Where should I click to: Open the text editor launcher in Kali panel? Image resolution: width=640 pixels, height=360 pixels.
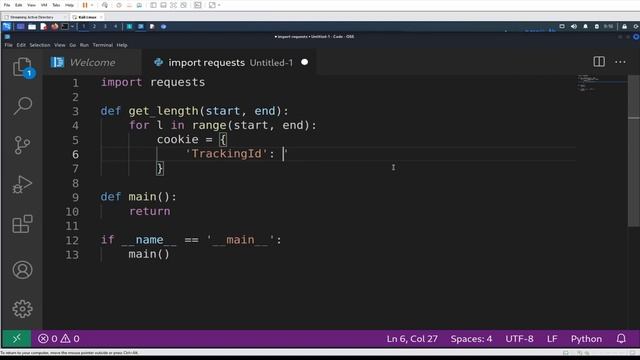(x=43, y=27)
